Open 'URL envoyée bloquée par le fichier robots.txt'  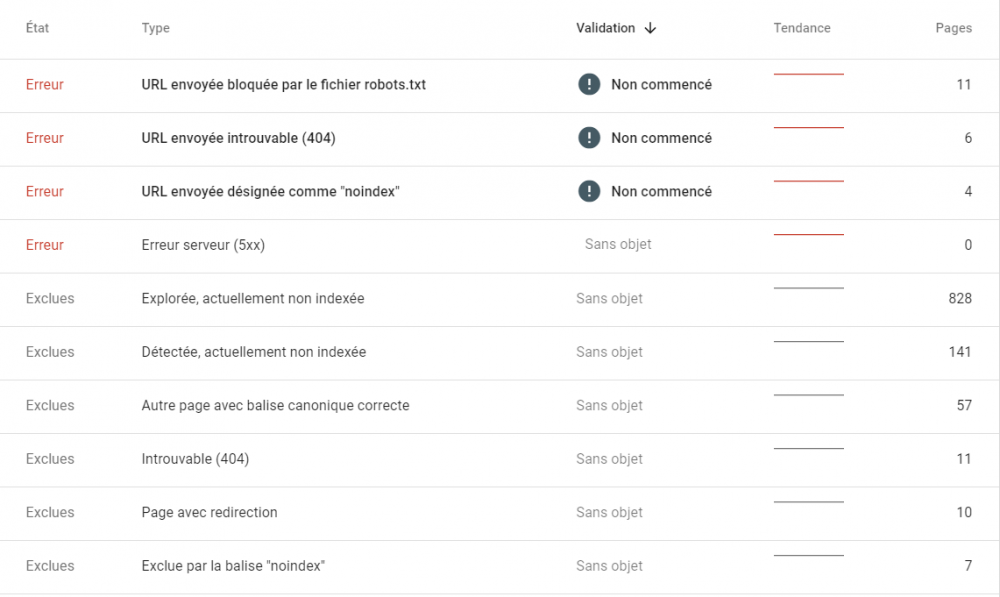[x=283, y=85]
